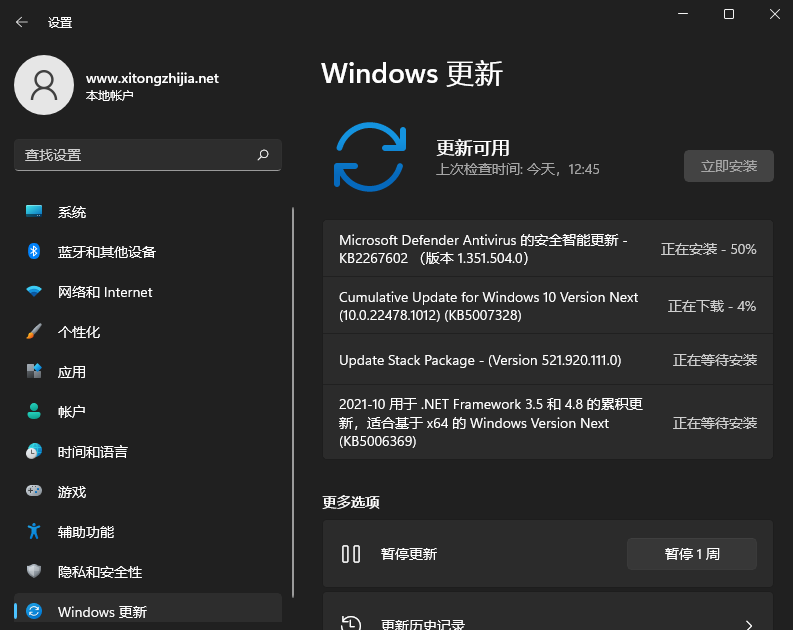Click the 更新可用 status heading

pos(473,148)
